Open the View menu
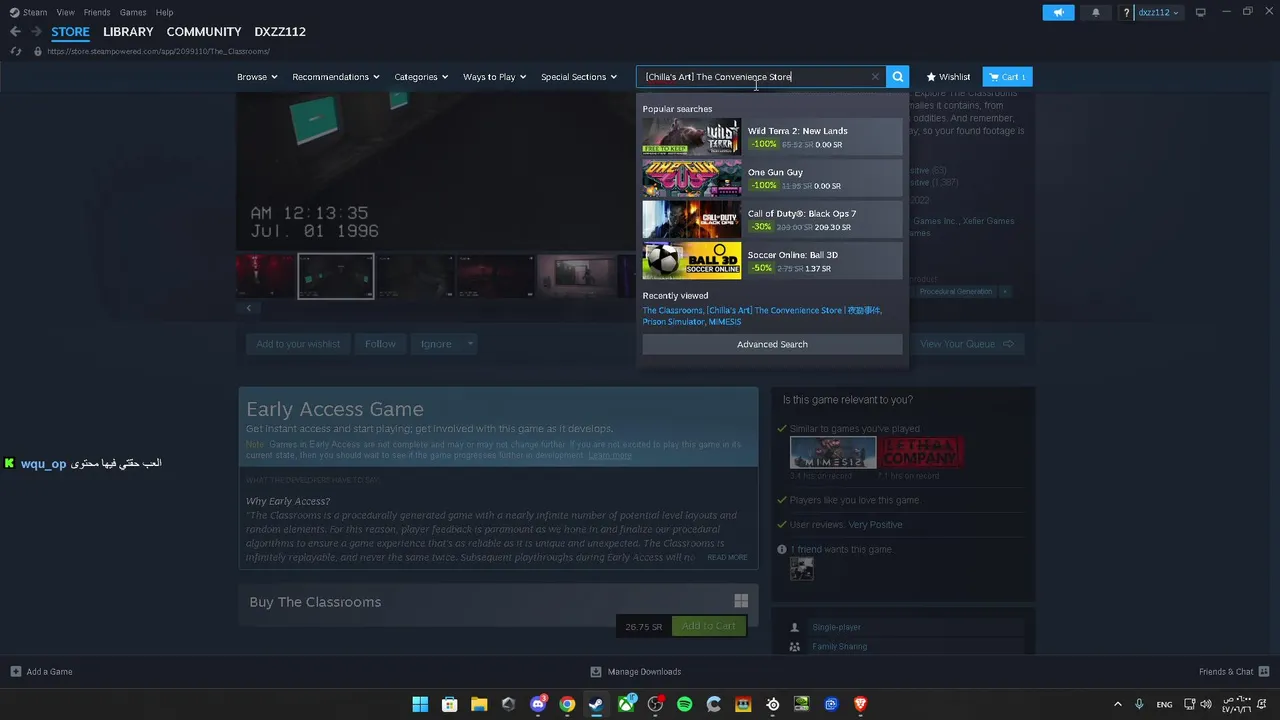 pos(66,12)
